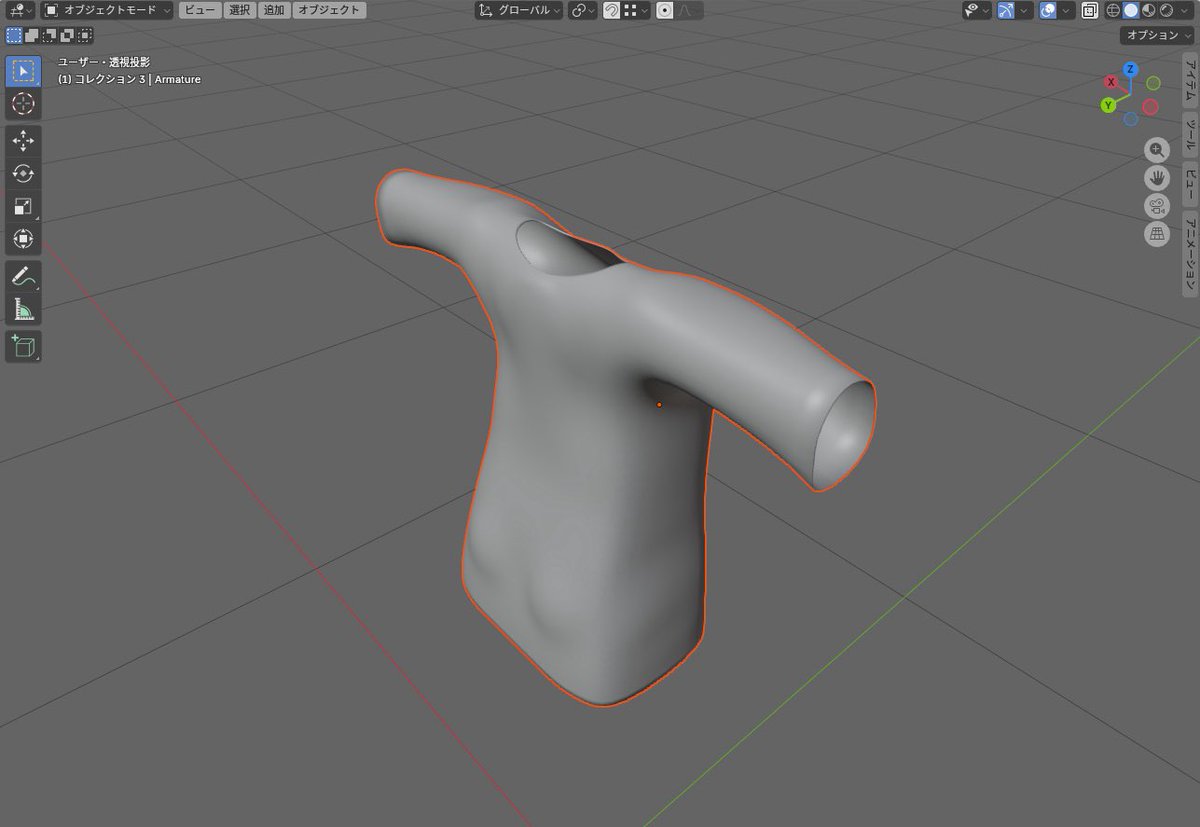Set invert selection mode icon
The height and width of the screenshot is (827, 1200).
coord(67,35)
